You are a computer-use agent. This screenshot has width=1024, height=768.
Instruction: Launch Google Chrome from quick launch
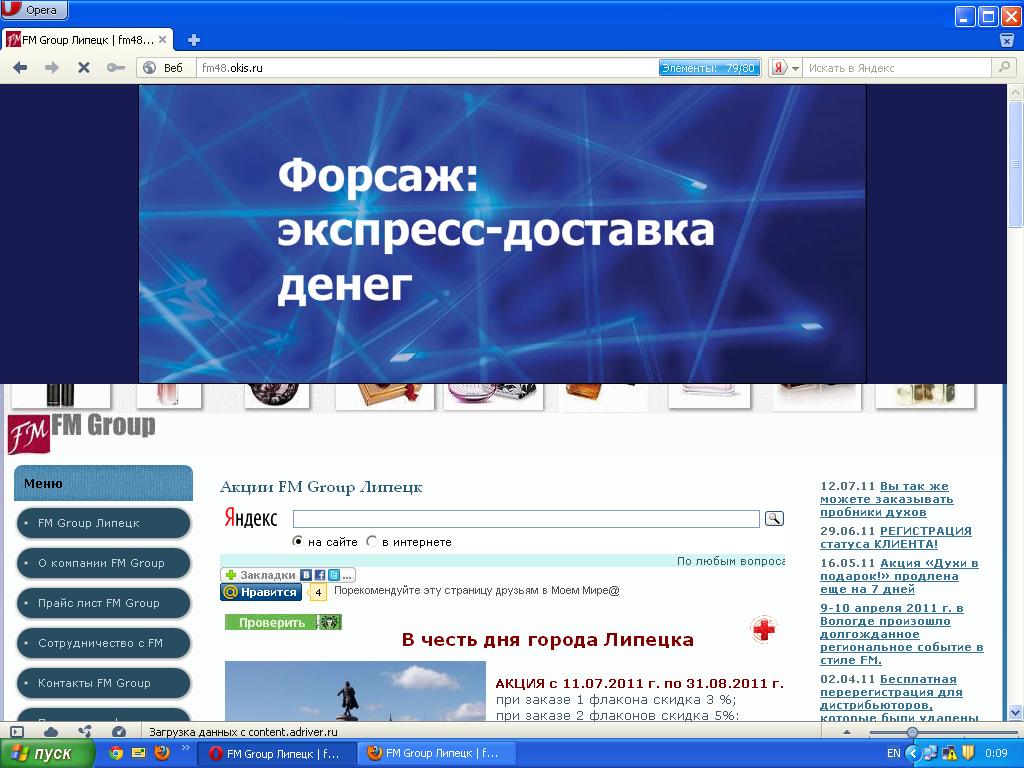coord(116,753)
